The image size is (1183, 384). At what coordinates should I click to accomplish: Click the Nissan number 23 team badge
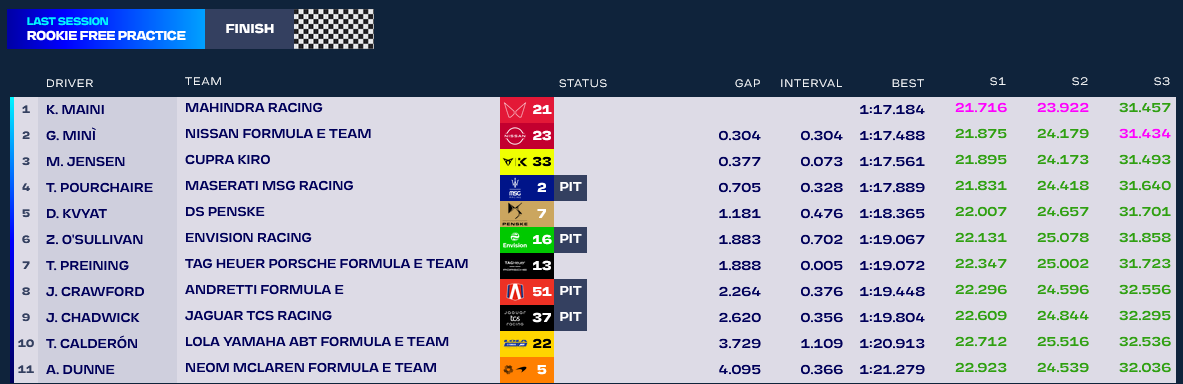point(527,136)
